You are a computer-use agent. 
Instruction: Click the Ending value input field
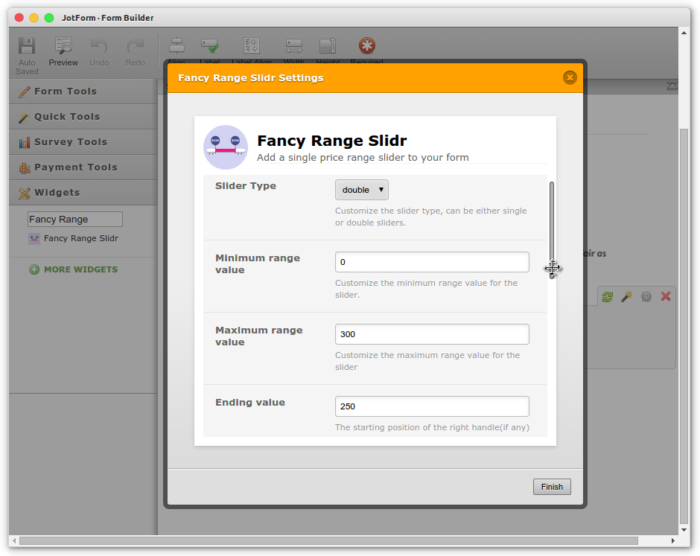[x=432, y=406]
